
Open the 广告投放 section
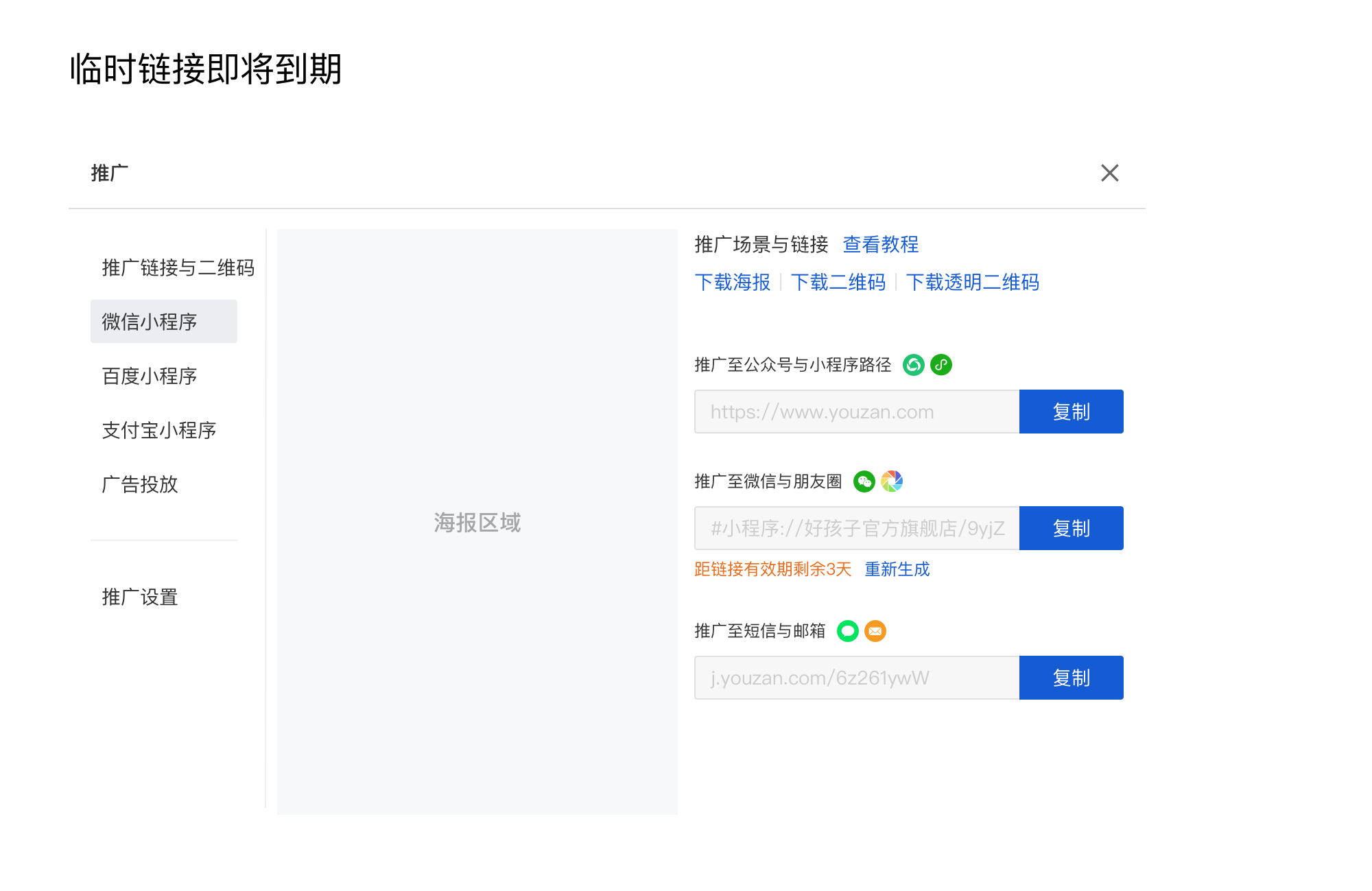coord(139,485)
